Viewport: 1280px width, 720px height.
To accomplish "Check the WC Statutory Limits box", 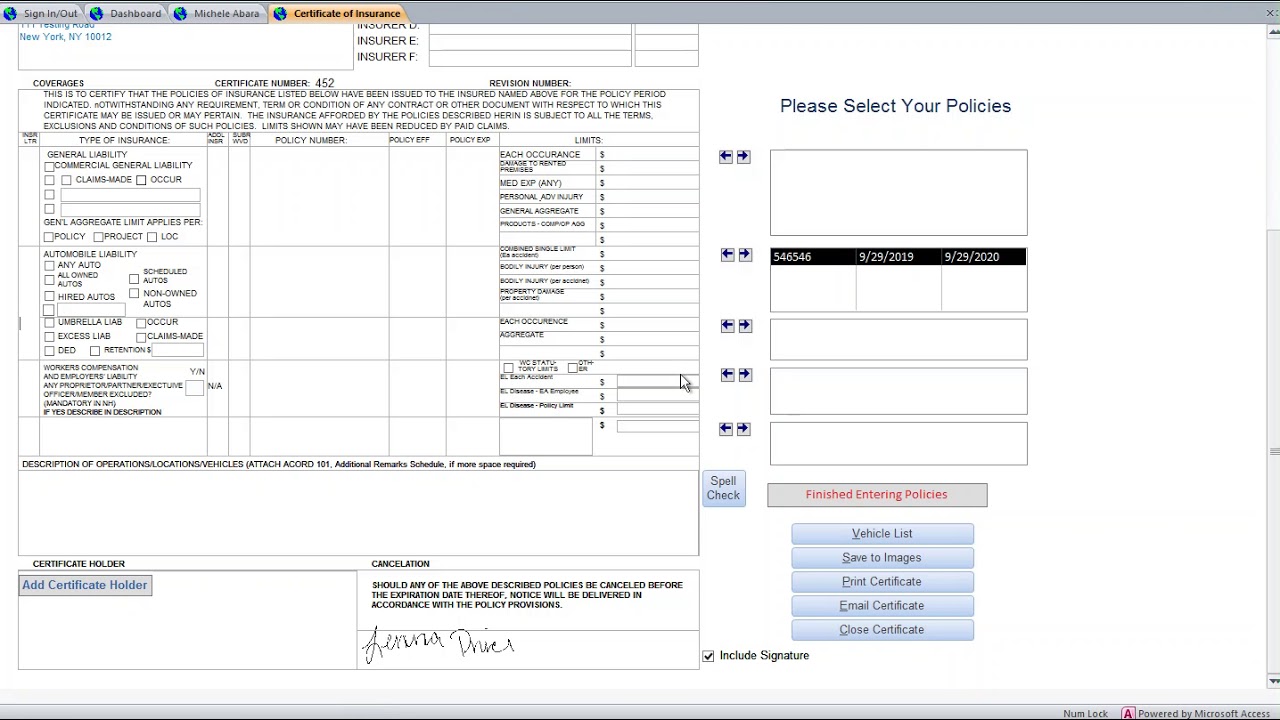I will [508, 368].
